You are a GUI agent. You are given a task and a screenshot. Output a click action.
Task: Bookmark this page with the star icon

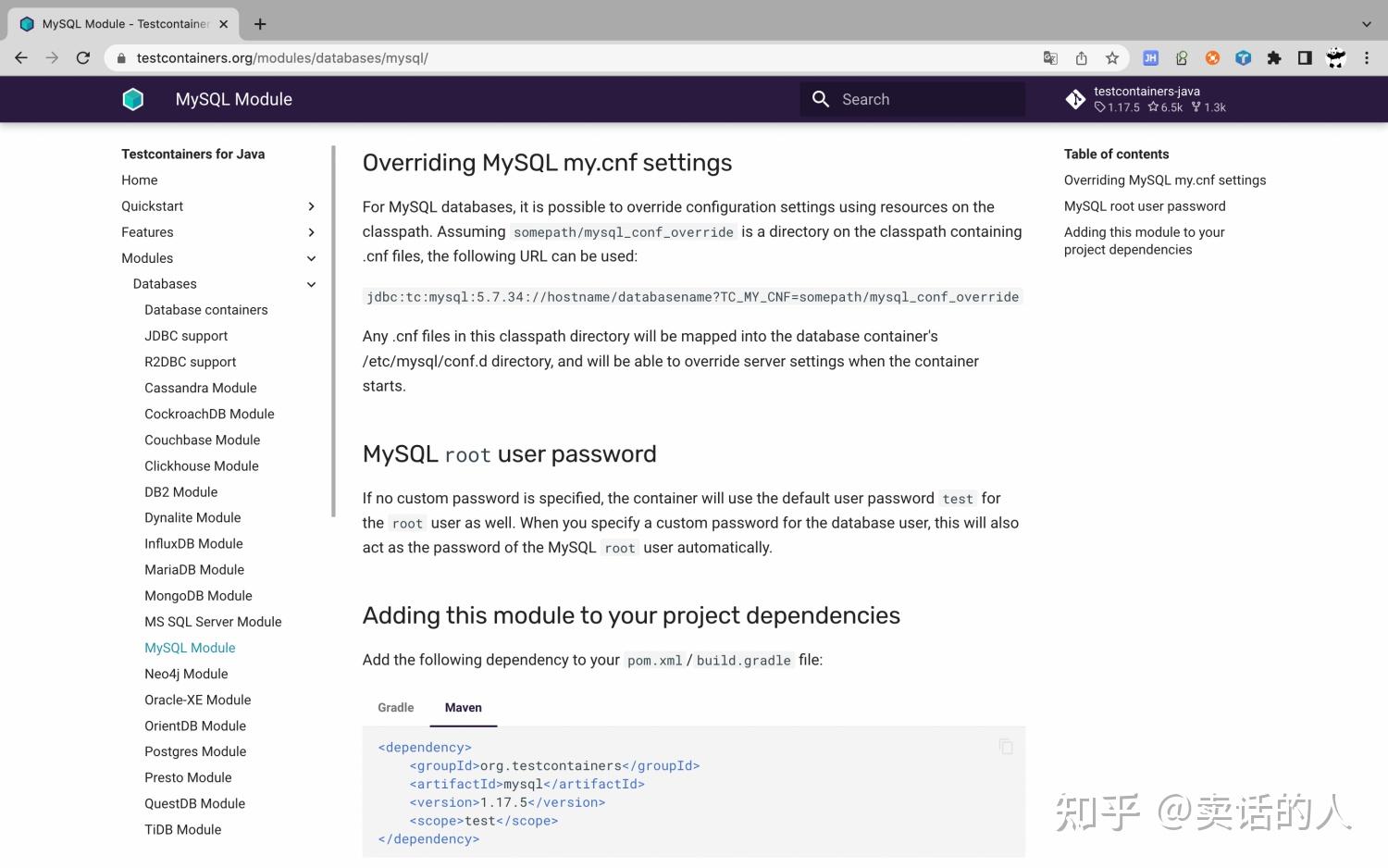pos(1112,58)
